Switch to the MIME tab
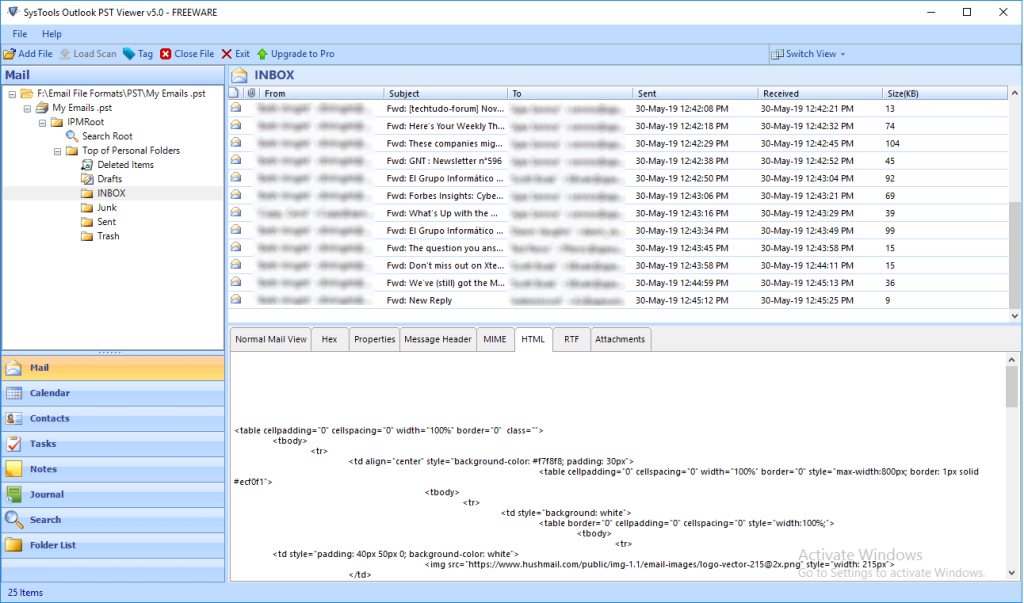The height and width of the screenshot is (603, 1024). [494, 340]
